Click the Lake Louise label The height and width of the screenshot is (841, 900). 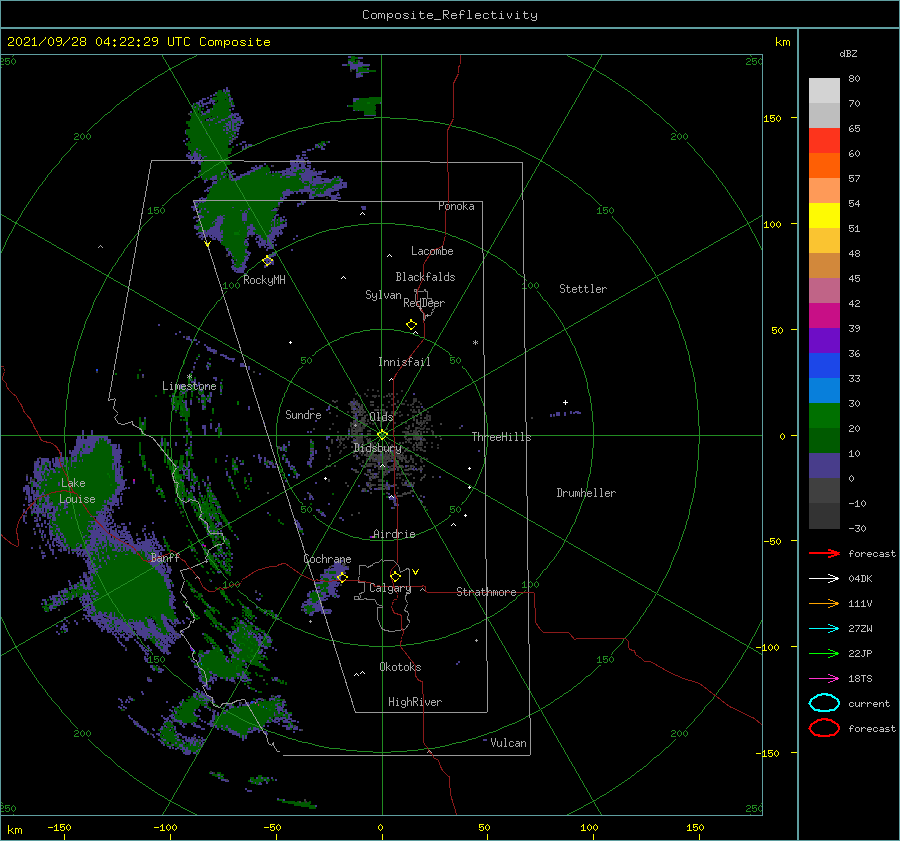[x=77, y=491]
